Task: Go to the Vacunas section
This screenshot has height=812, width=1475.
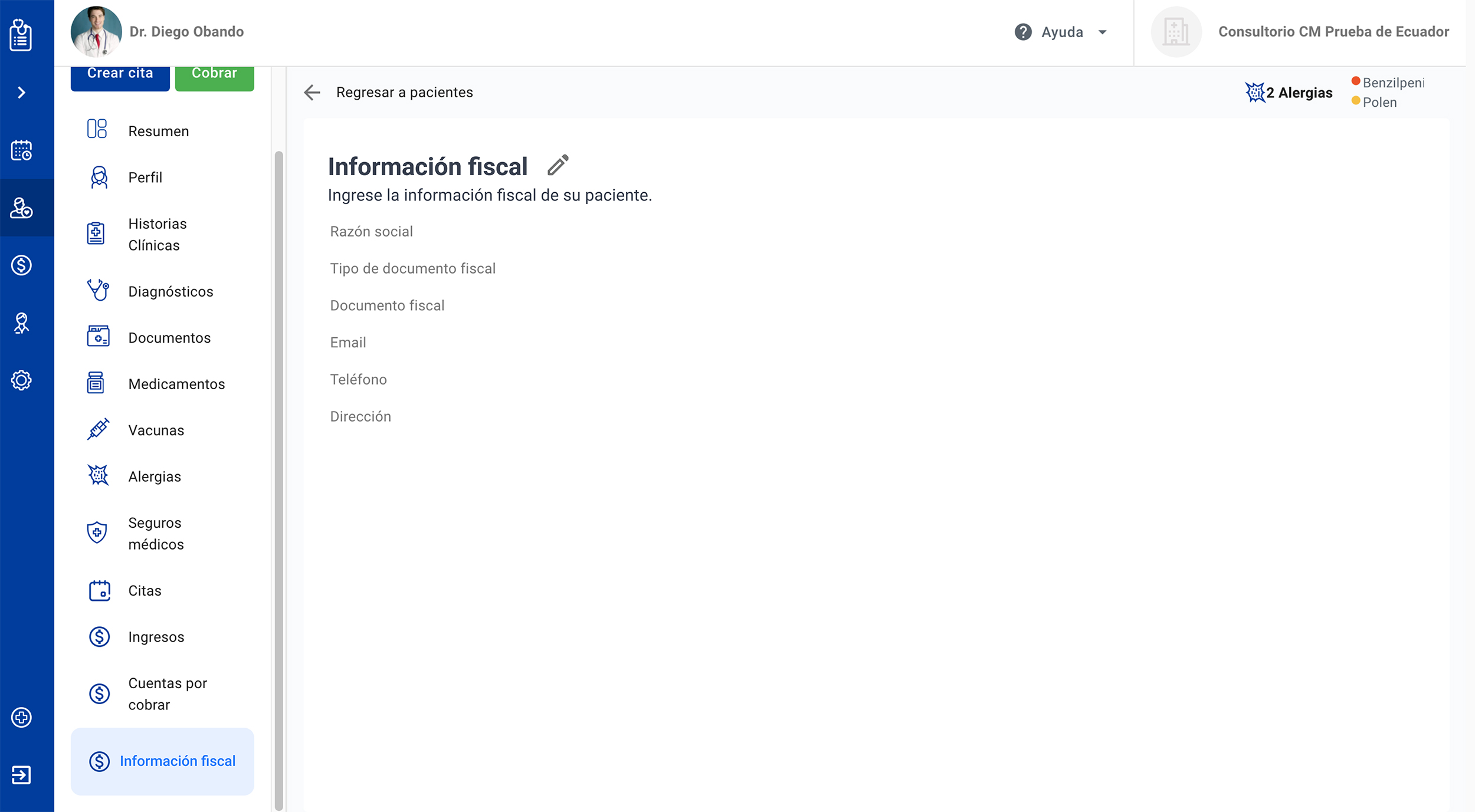Action: point(156,430)
